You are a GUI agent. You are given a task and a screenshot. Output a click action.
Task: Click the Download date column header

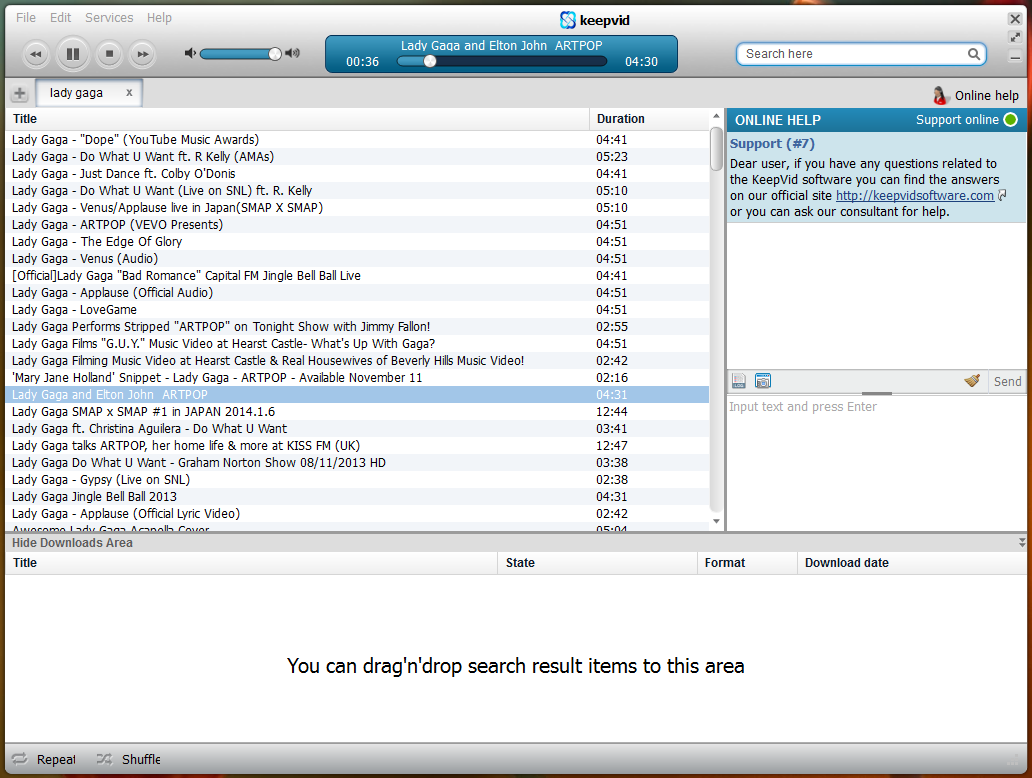click(912, 563)
